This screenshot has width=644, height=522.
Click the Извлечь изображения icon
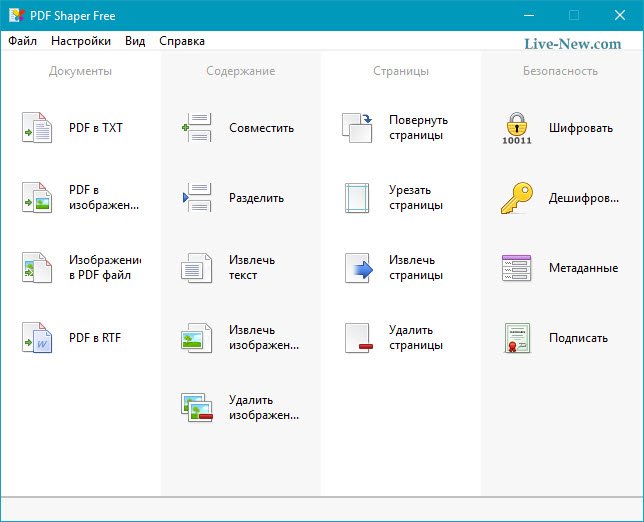197,338
